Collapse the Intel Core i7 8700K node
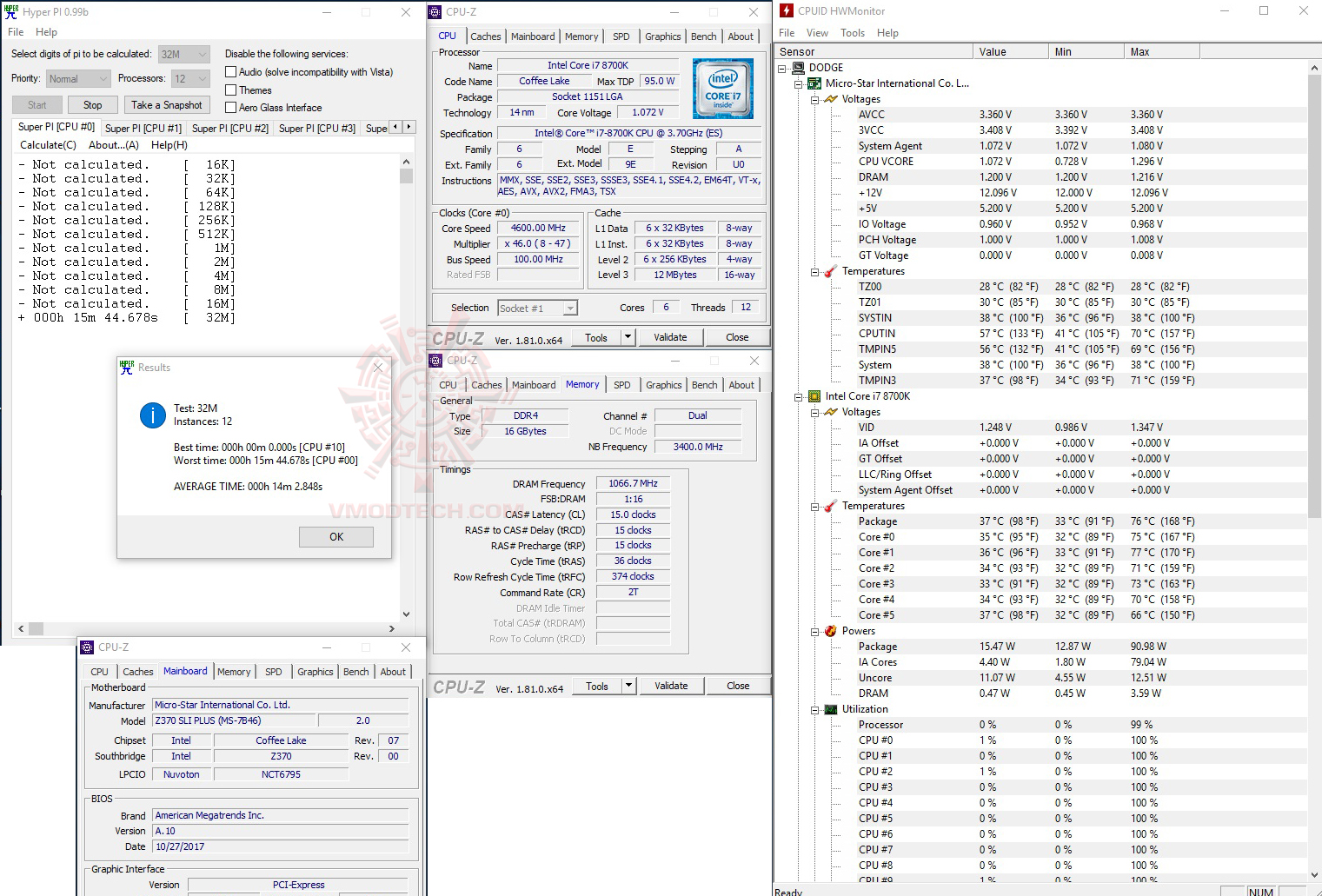1322x896 pixels. click(x=798, y=397)
